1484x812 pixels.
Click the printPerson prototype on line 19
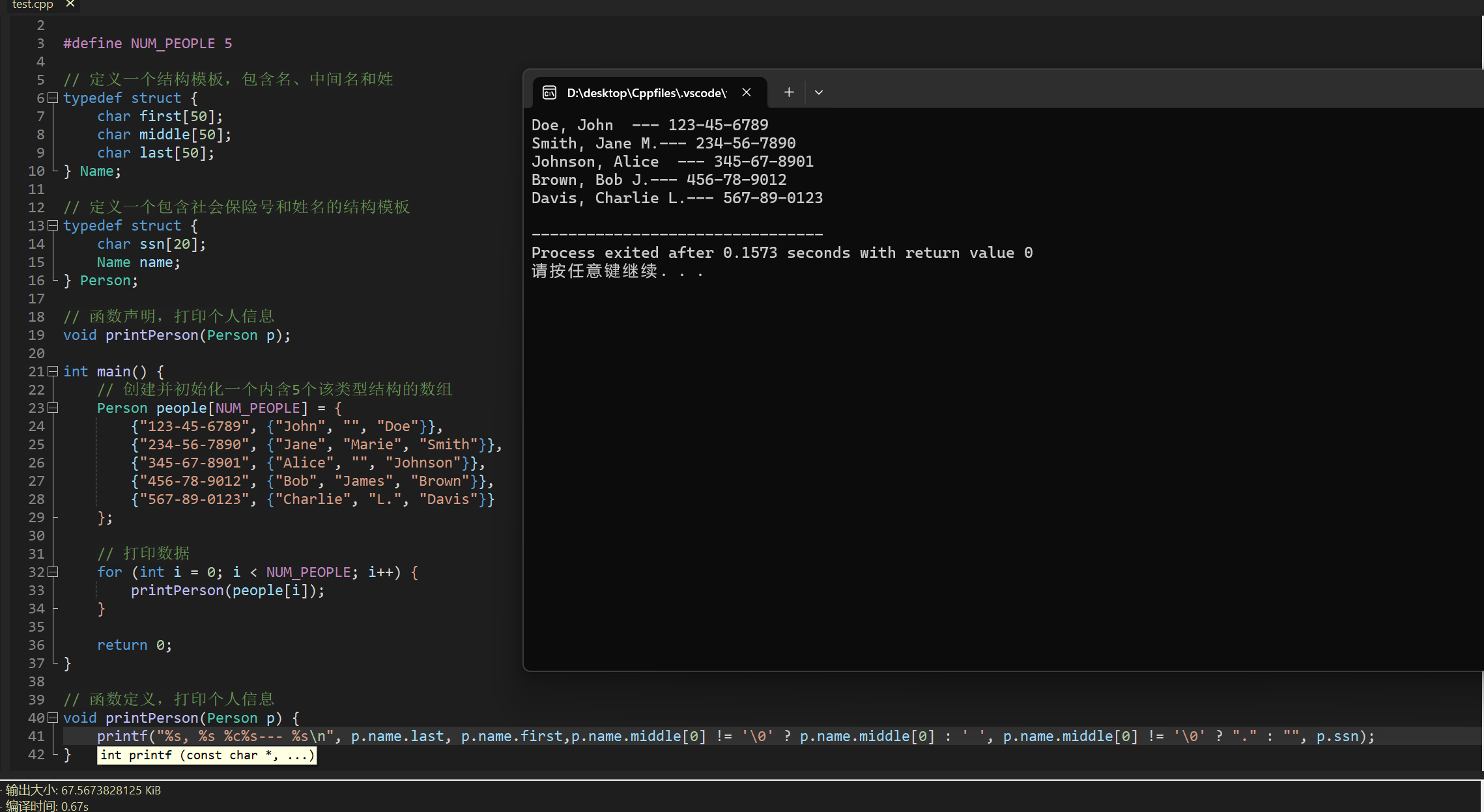[177, 335]
